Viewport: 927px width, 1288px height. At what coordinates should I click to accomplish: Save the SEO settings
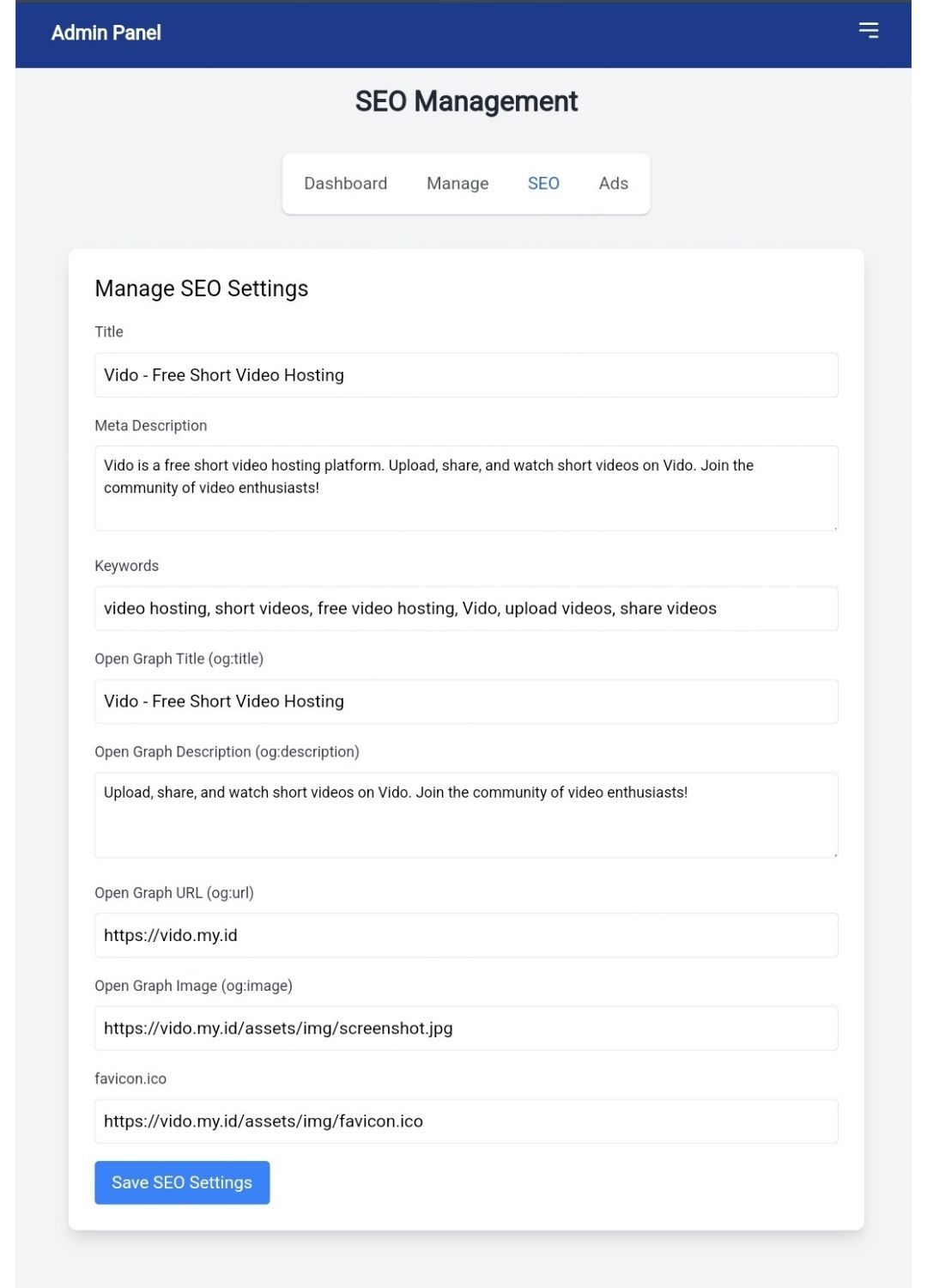pos(182,1182)
